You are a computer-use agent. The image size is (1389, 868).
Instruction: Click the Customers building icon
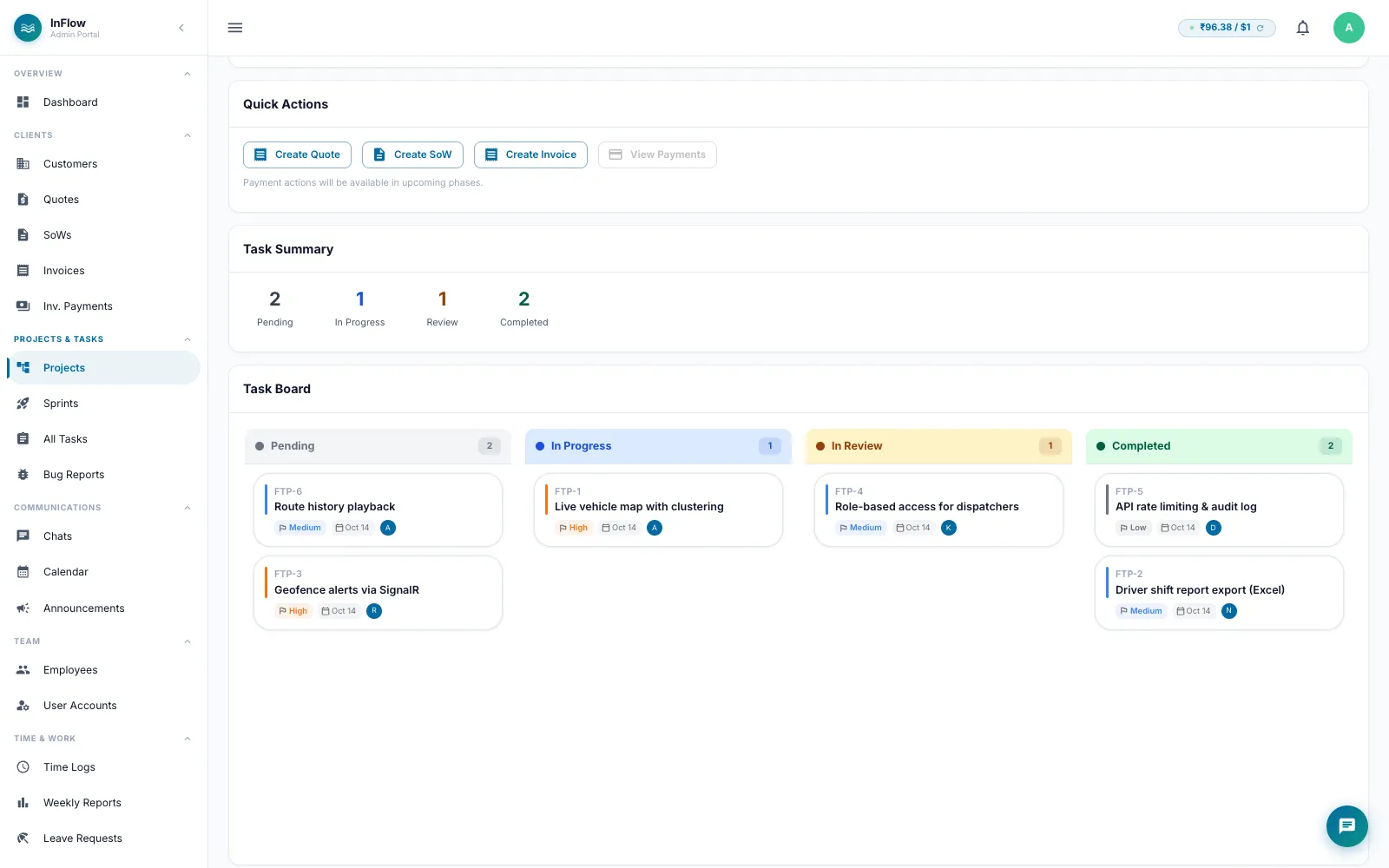[x=23, y=164]
